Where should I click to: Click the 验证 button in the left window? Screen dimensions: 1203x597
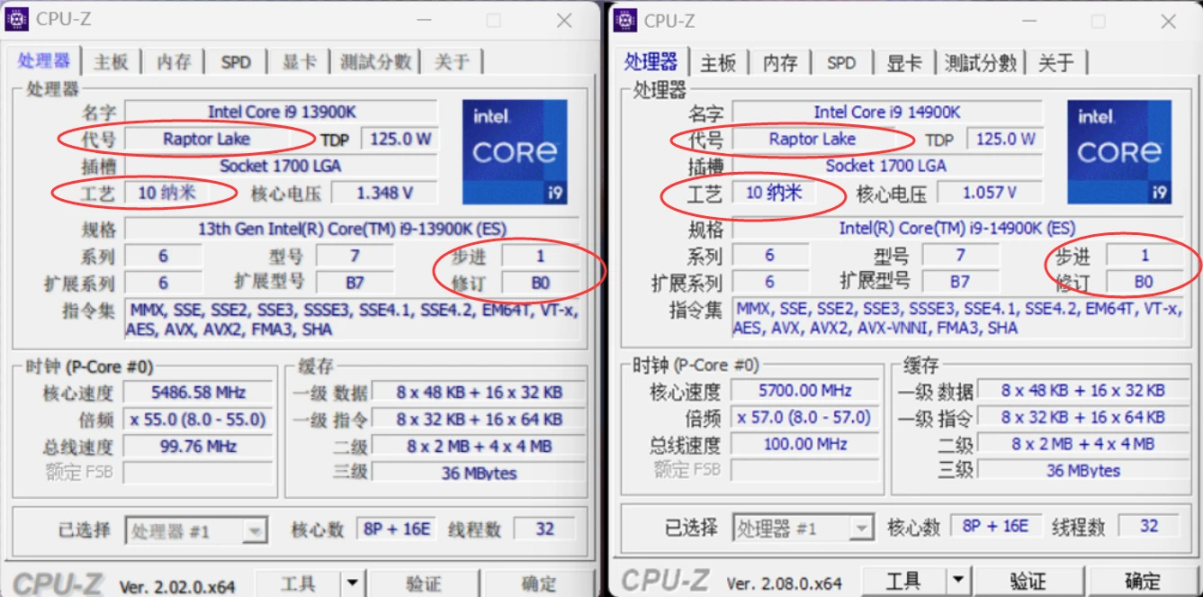click(x=424, y=583)
